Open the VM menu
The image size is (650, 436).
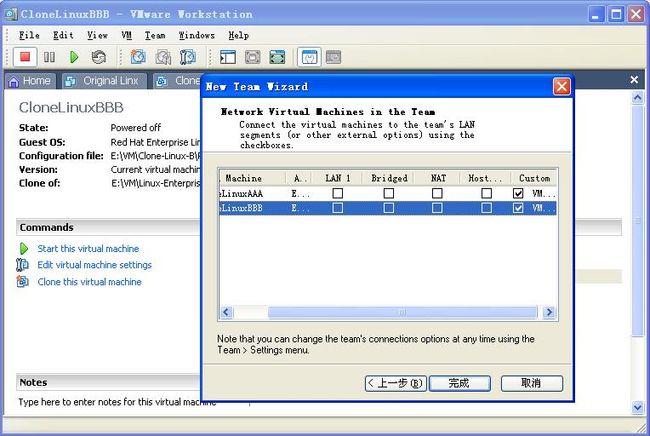coord(126,35)
